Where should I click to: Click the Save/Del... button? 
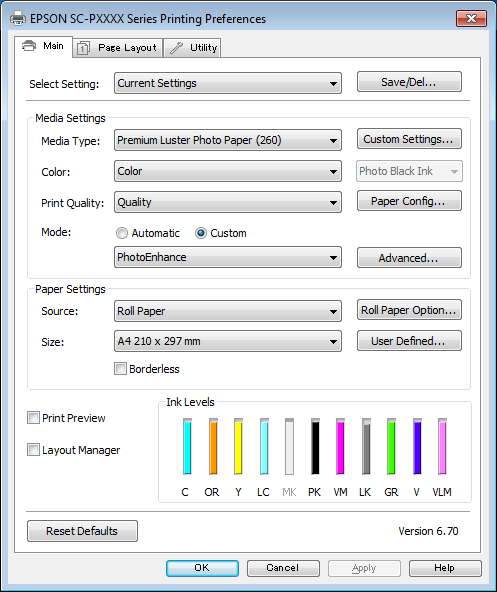pos(409,82)
